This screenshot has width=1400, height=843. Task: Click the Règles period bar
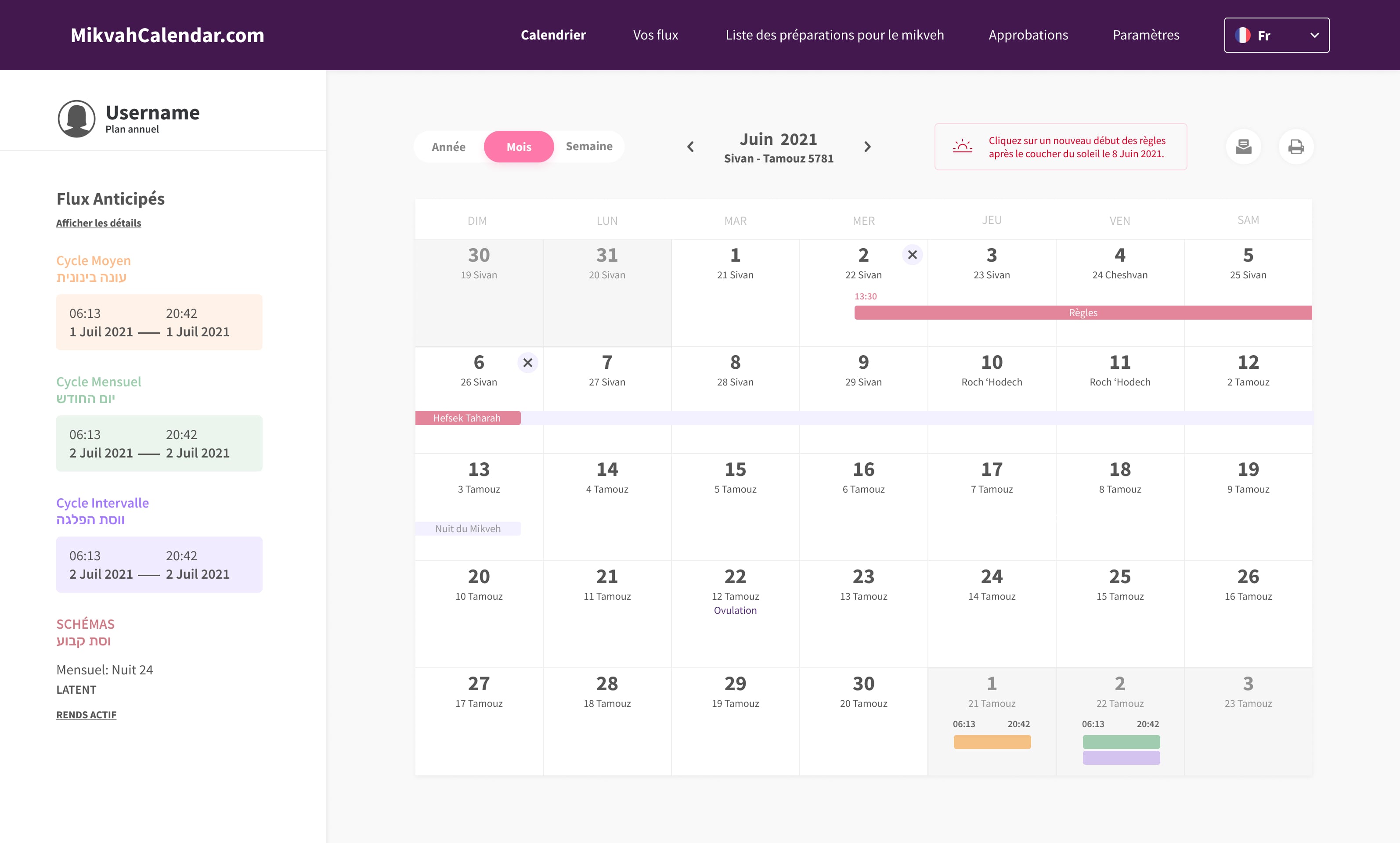point(1083,313)
